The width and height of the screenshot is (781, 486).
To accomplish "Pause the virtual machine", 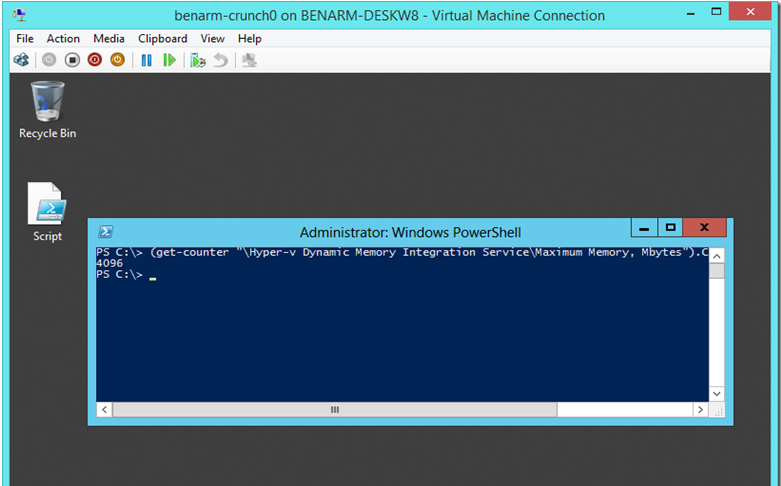I will click(x=146, y=60).
